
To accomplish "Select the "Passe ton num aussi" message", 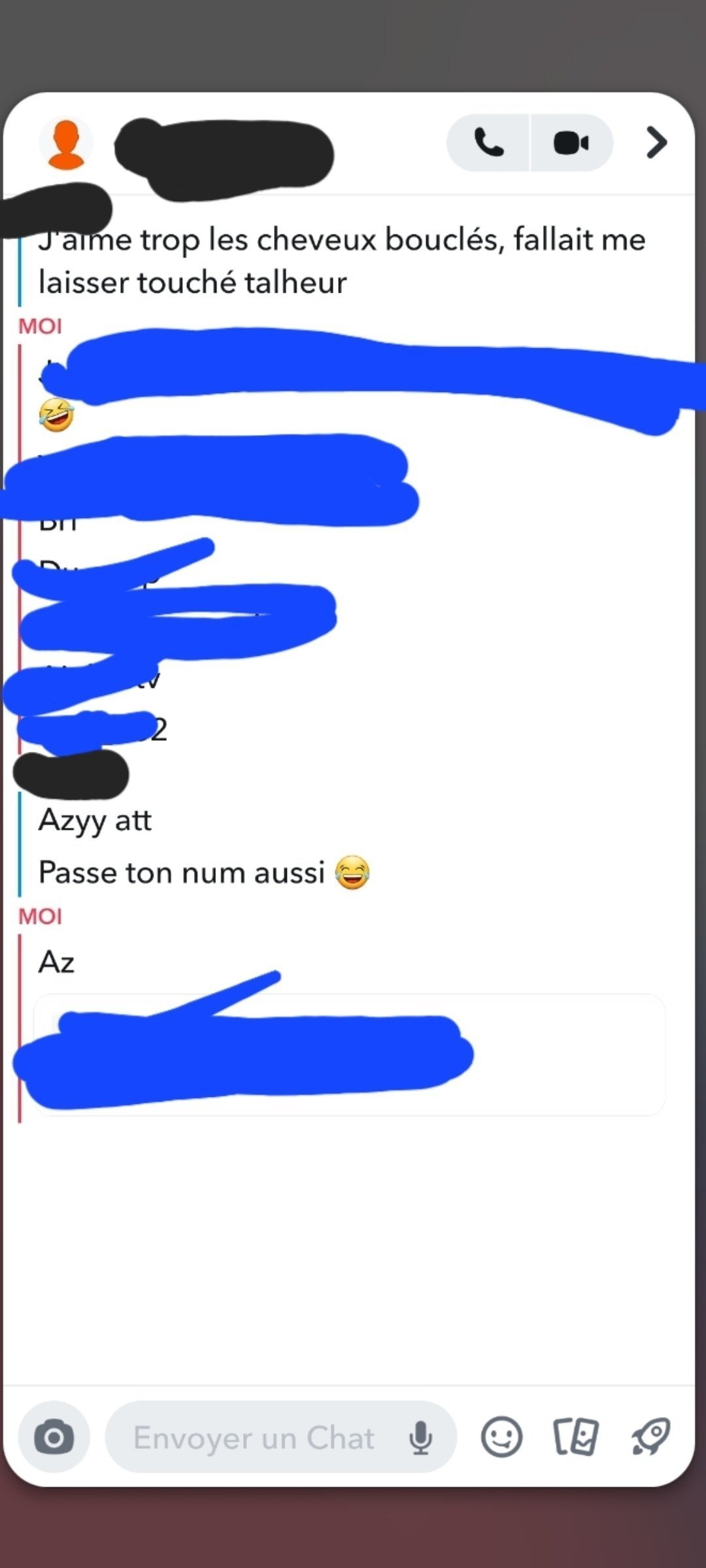I will click(x=182, y=872).
